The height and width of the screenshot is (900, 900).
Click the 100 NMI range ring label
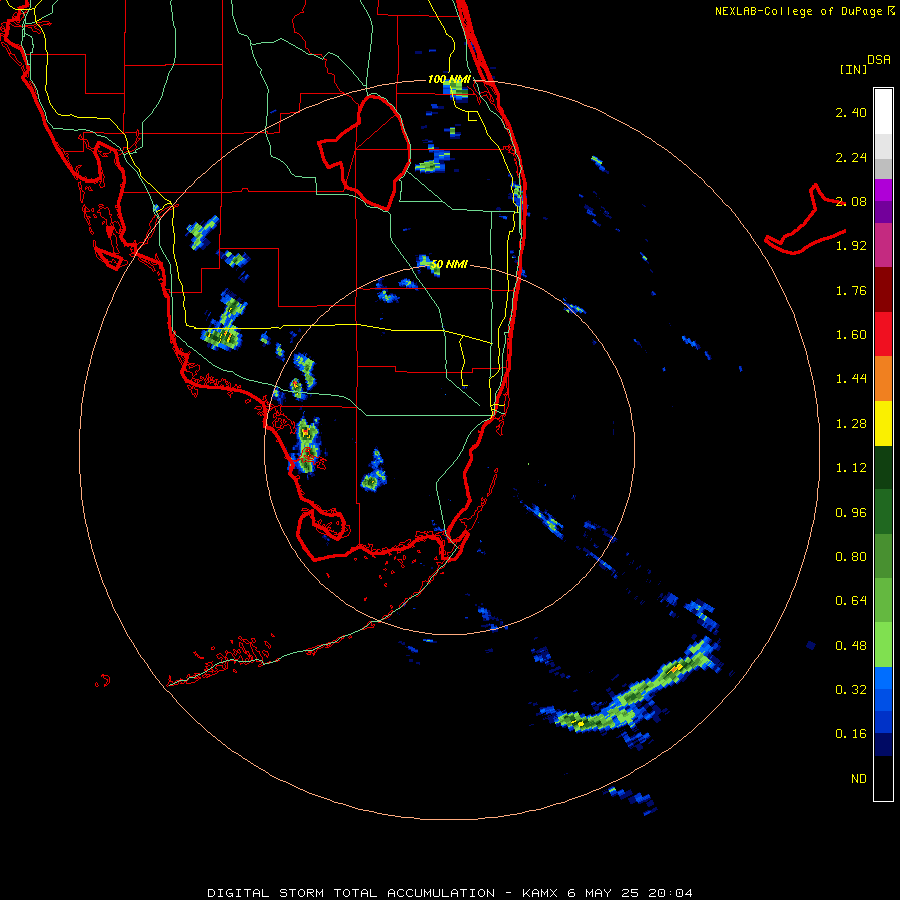coord(449,79)
